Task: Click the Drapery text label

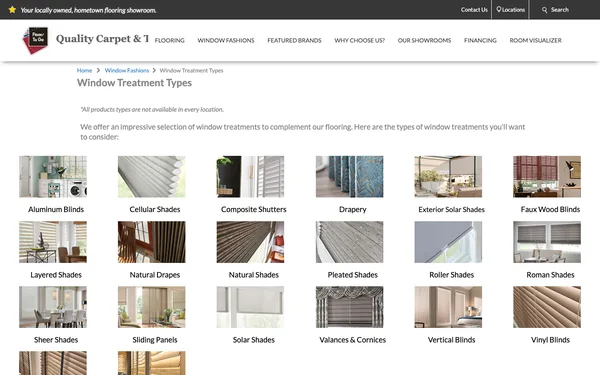Action: (352, 209)
